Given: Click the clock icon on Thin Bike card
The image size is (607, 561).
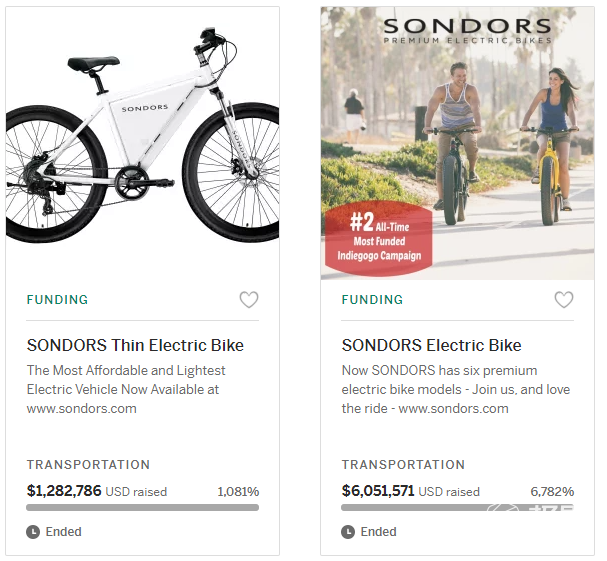Looking at the screenshot, I should pos(33,532).
